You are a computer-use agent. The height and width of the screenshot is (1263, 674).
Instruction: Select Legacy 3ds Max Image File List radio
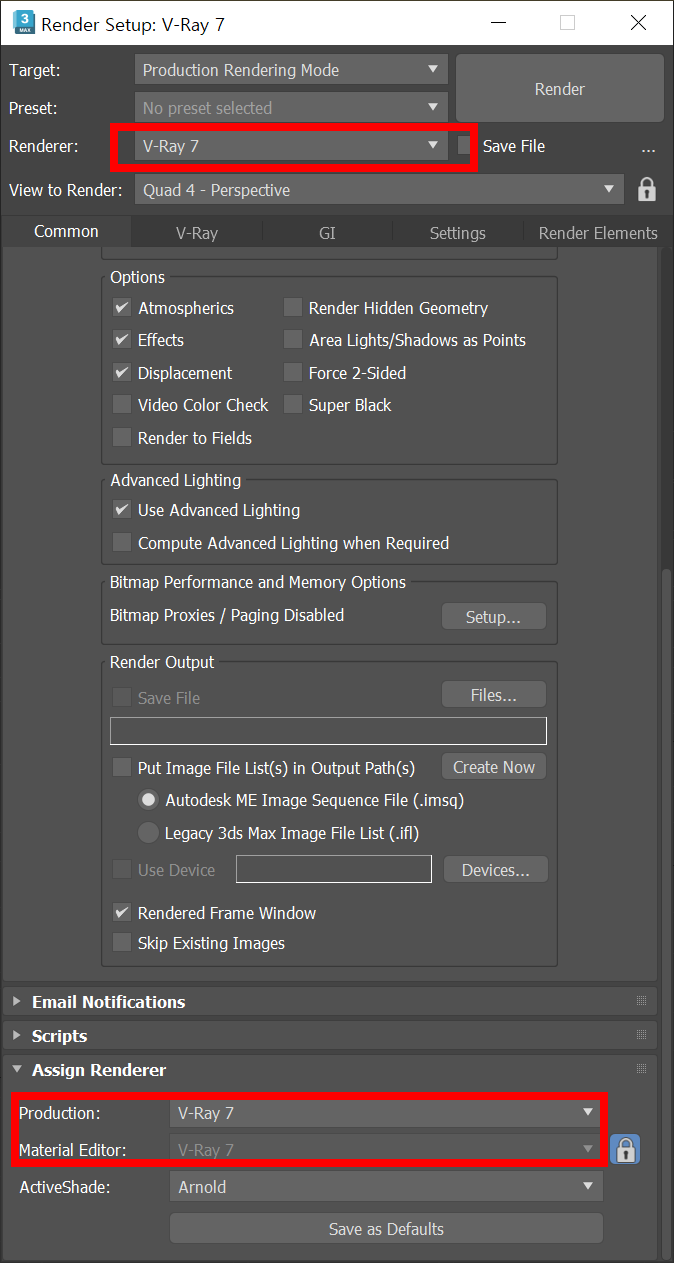point(148,832)
